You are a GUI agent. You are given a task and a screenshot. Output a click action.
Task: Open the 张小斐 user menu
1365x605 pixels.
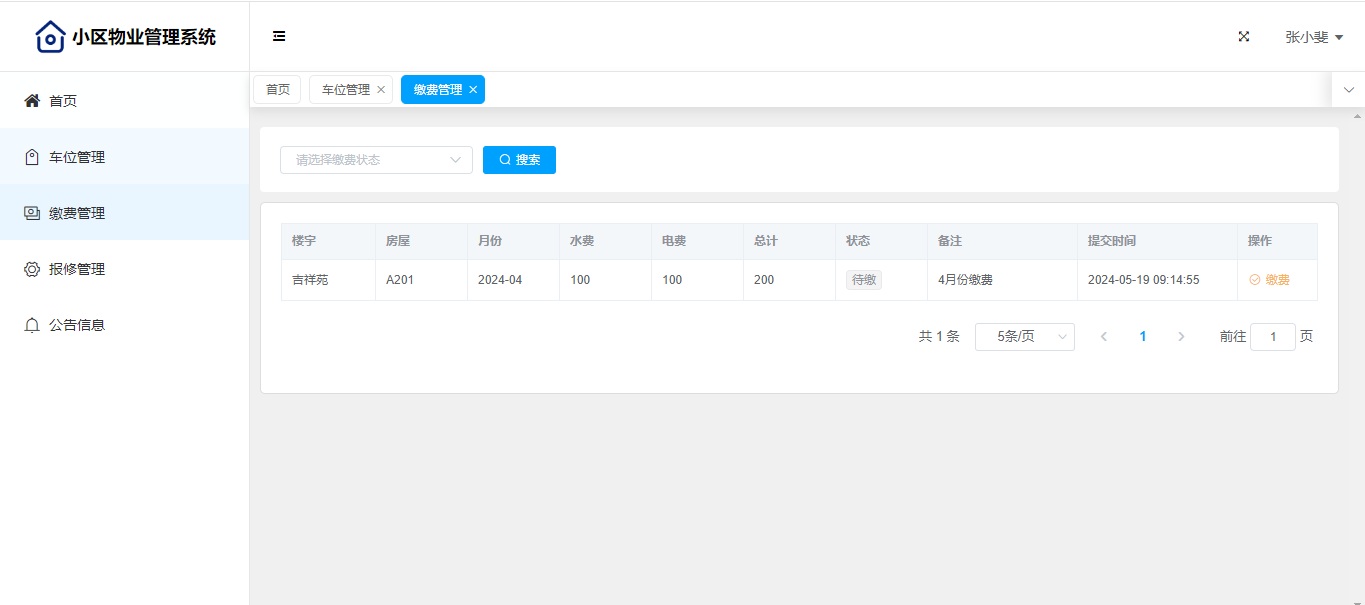coord(1313,37)
